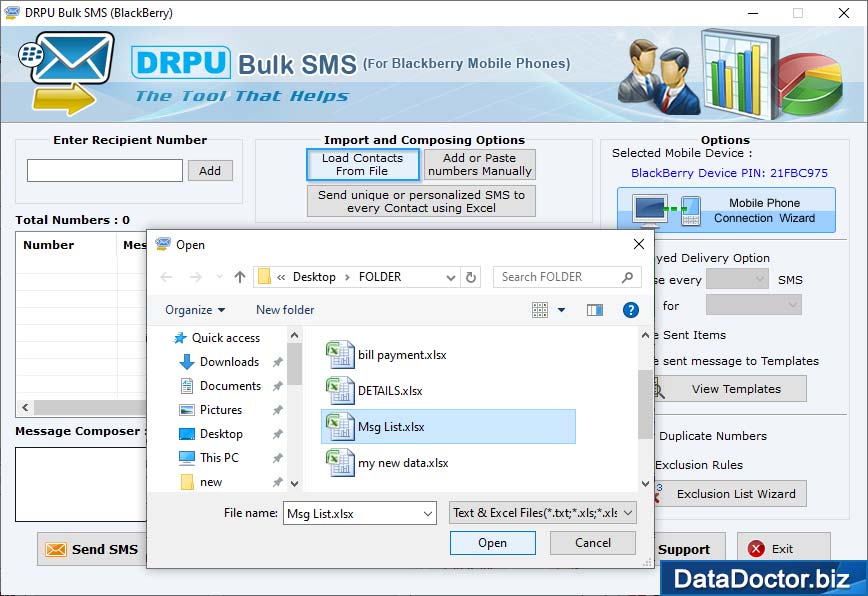Change the view layout icon
The height and width of the screenshot is (596, 868).
540,310
